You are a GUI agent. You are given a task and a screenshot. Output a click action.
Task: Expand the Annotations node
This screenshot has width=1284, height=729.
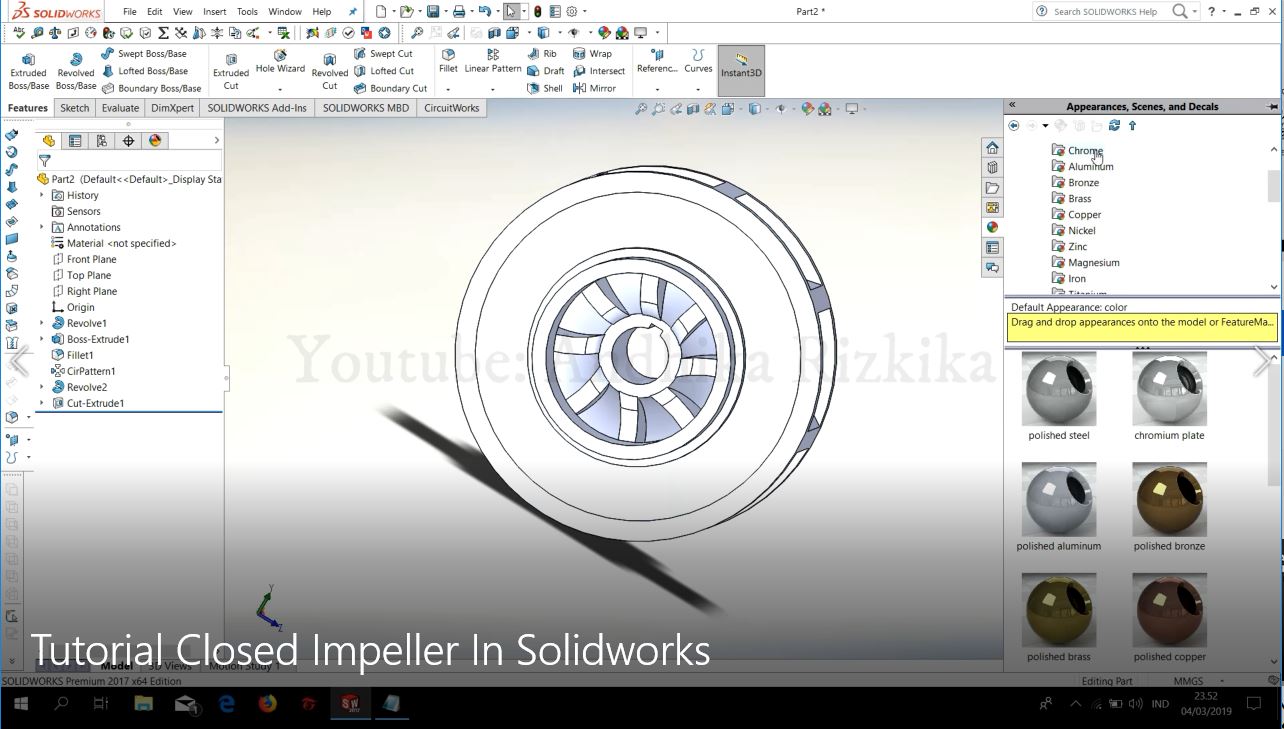coord(42,227)
